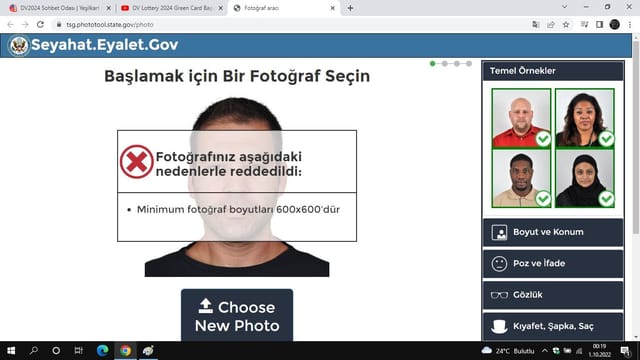Open the Boyut ve Konum section
Image resolution: width=640 pixels, height=360 pixels.
[x=553, y=232]
